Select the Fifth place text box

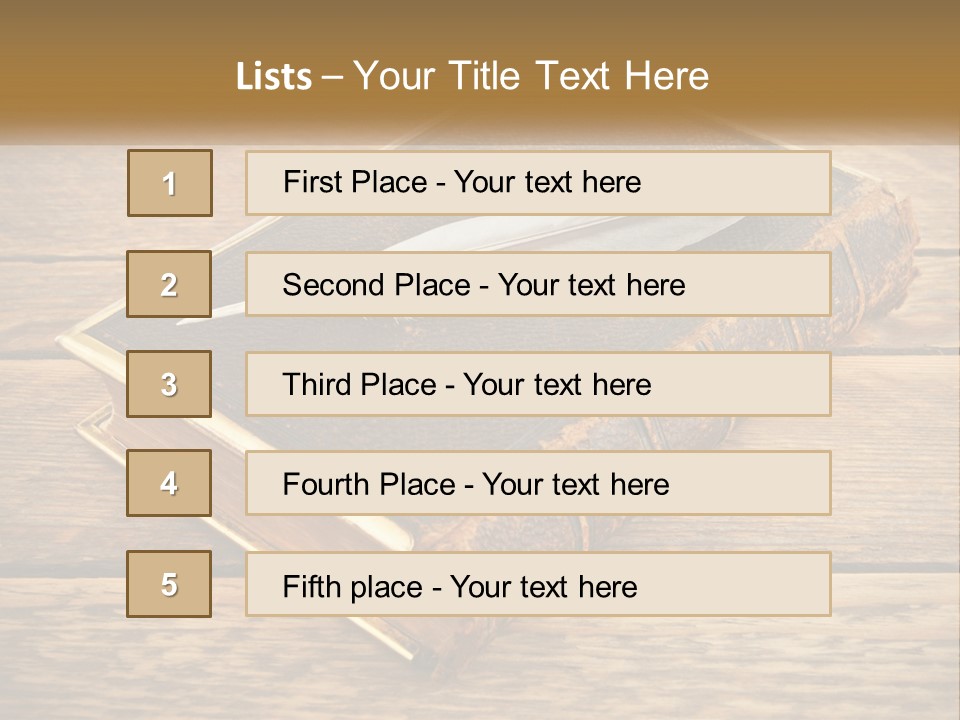538,584
